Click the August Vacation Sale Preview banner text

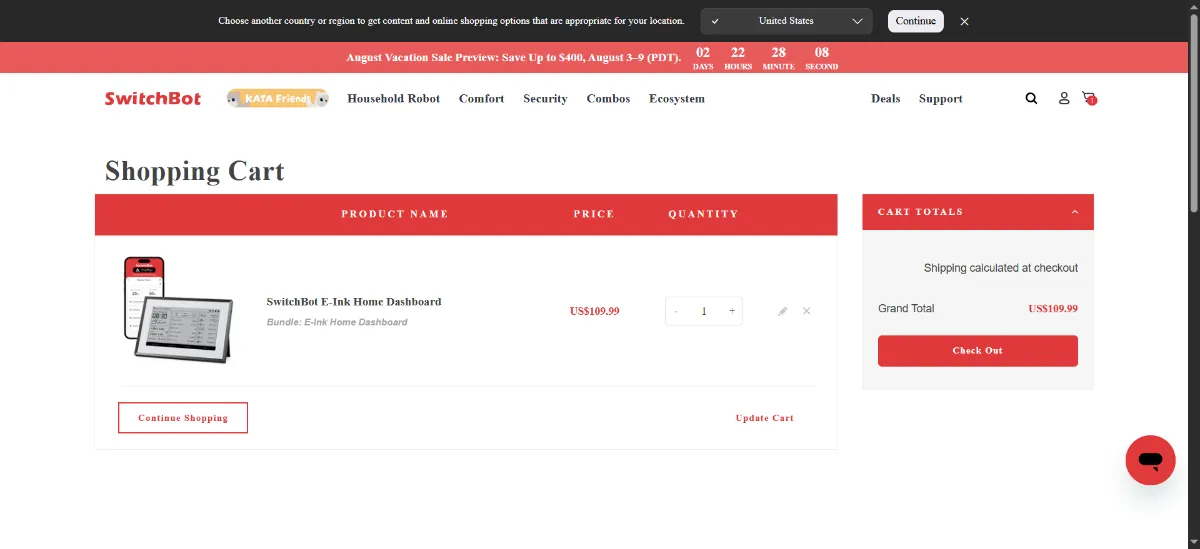coord(514,57)
